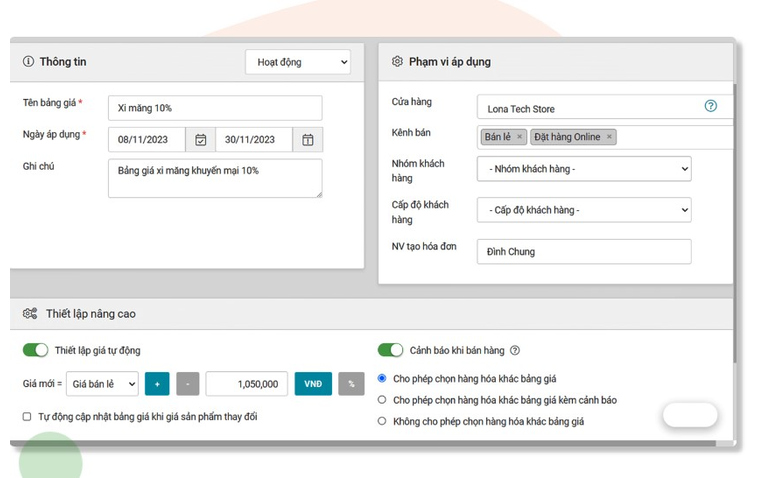Select the percent unit button
Image resolution: width=765 pixels, height=478 pixels.
(351, 384)
